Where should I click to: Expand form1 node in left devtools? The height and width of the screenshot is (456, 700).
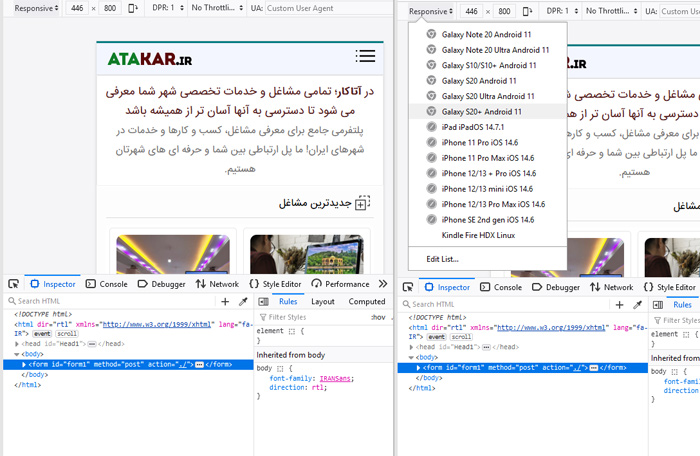24,364
